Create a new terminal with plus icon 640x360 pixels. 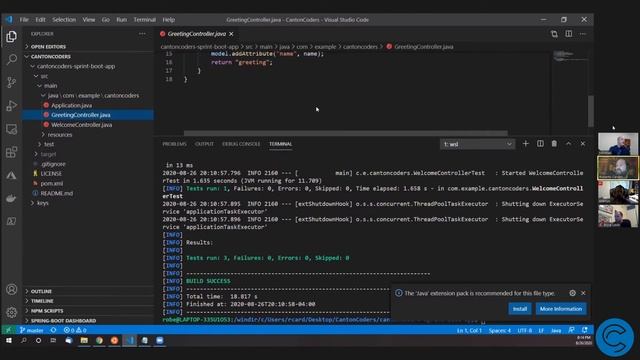pos(526,144)
